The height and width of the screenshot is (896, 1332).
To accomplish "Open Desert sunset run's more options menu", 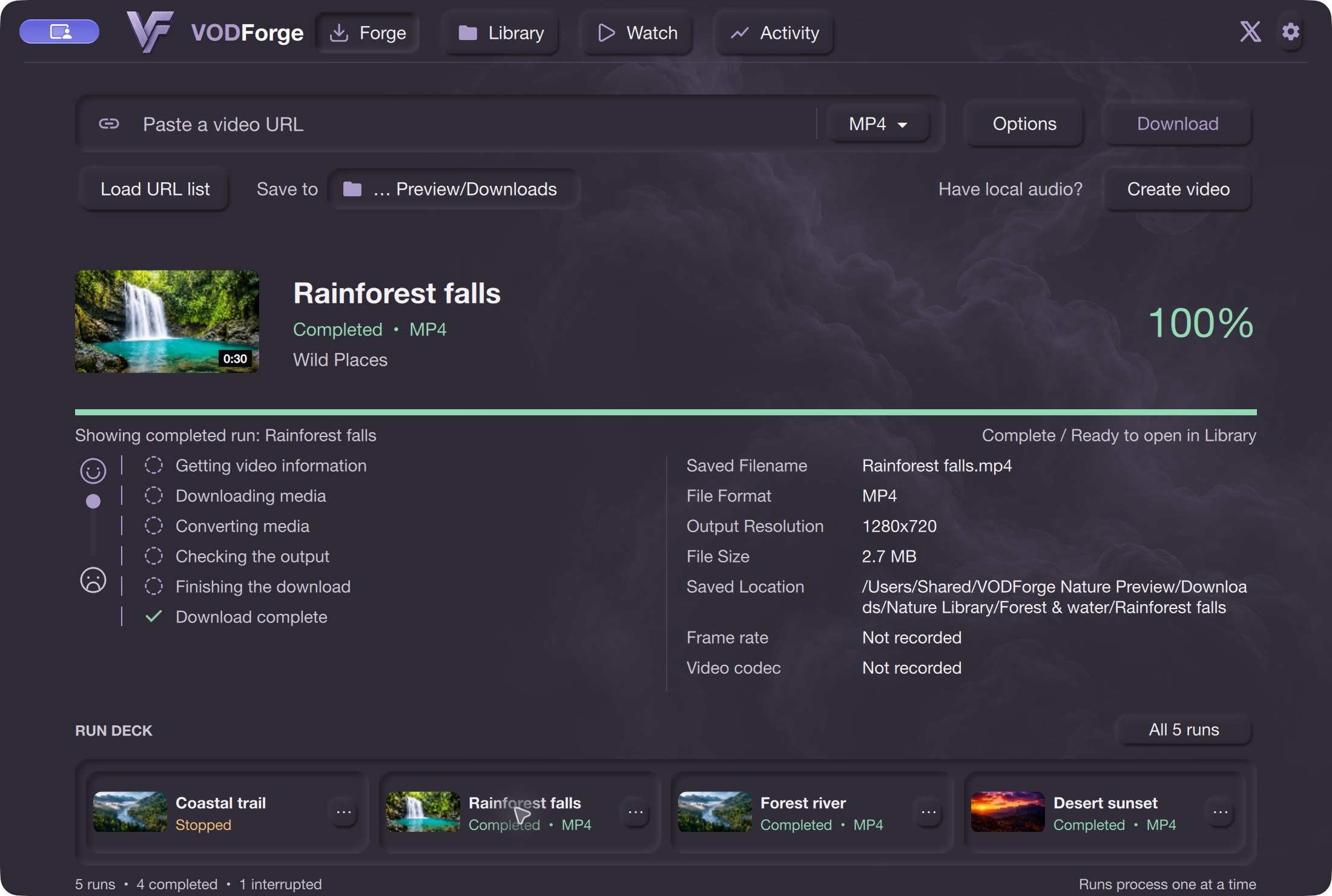I will (x=1221, y=812).
